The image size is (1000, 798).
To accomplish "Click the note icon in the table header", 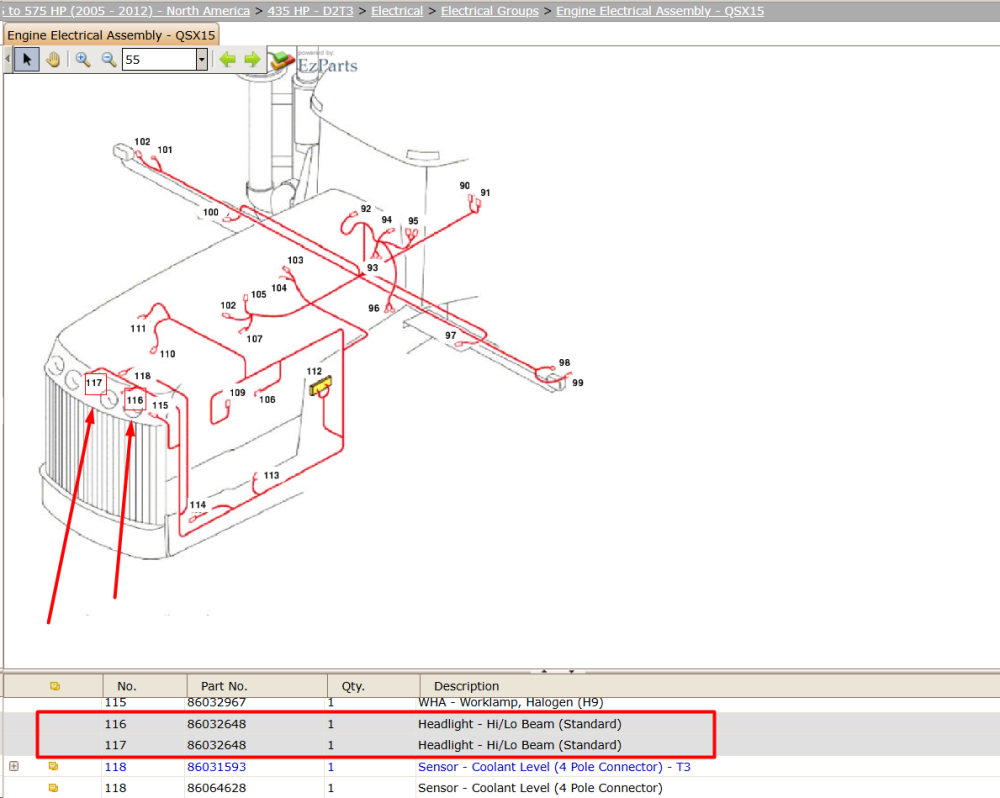I will point(55,686).
